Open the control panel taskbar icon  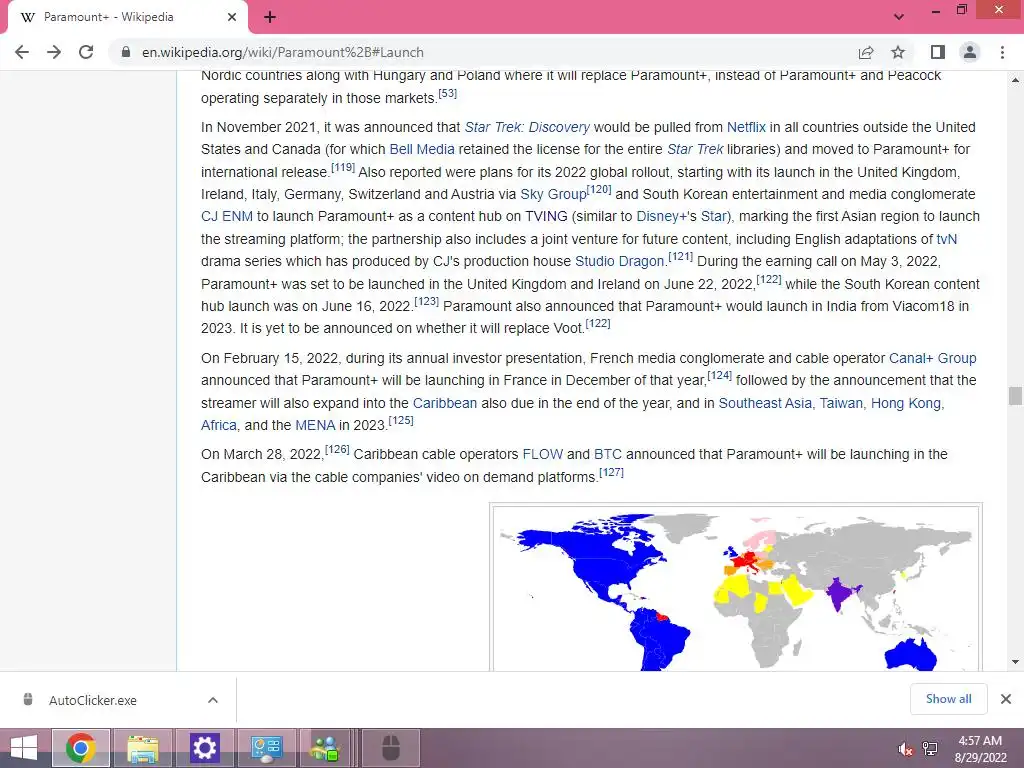(266, 748)
